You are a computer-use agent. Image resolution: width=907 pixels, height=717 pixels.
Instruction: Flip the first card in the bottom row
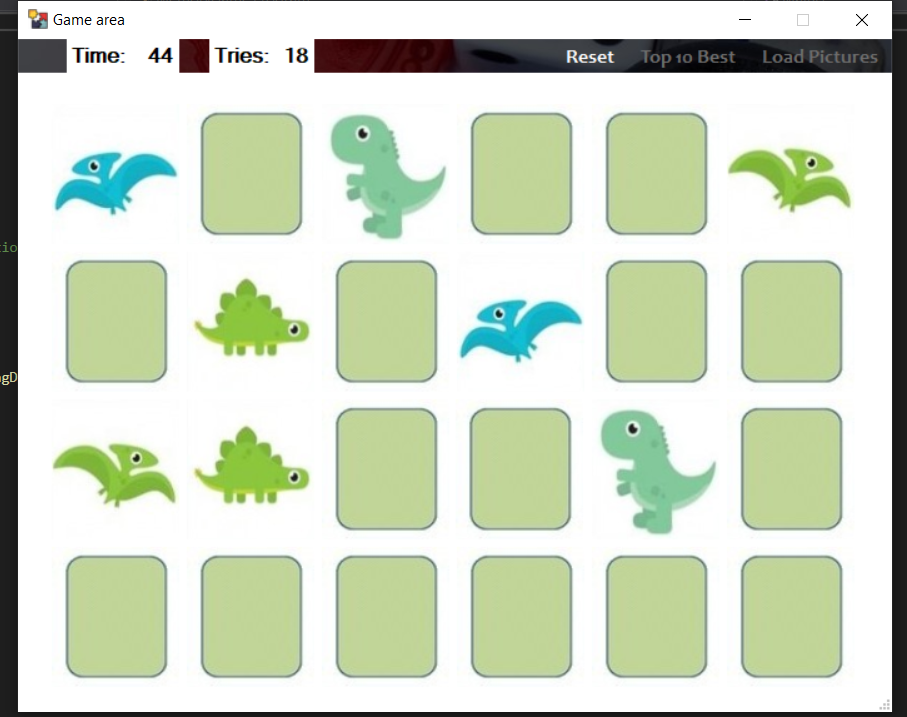click(116, 616)
